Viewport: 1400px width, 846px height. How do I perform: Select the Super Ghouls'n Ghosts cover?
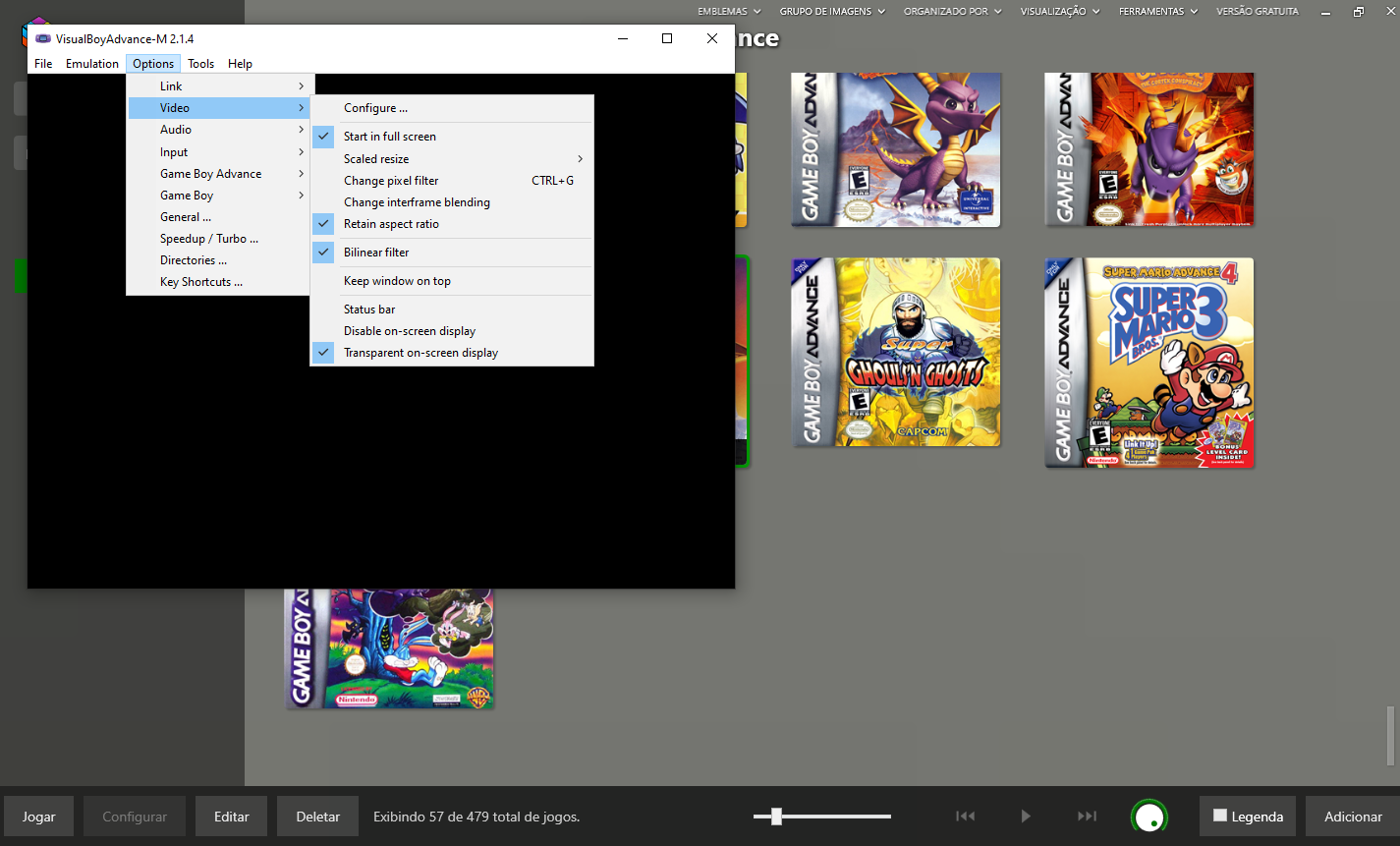tap(896, 352)
